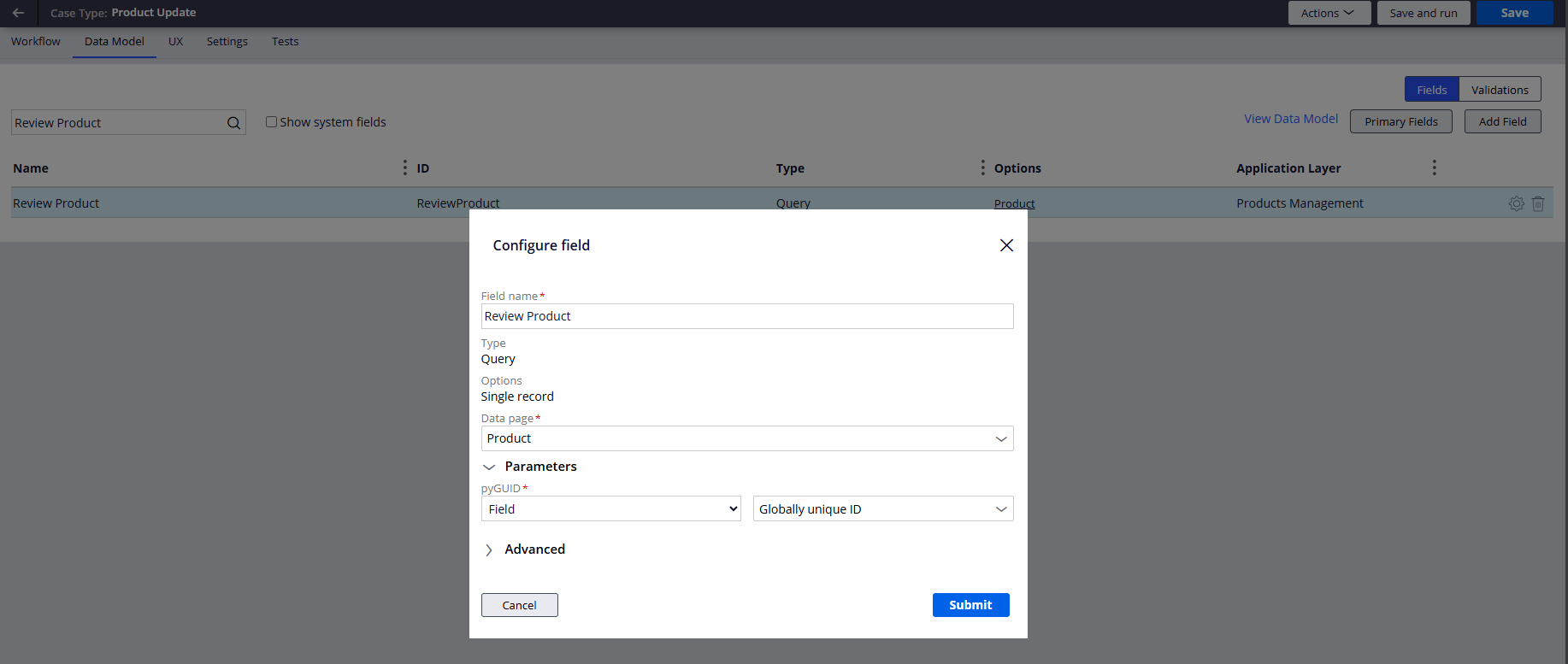Toggle Show system fields checkbox

[271, 122]
